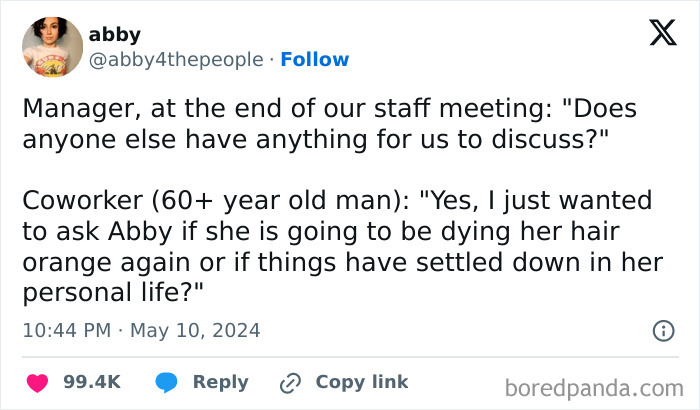
Task: Click the paragraph starting with Manager
Action: 329,124
